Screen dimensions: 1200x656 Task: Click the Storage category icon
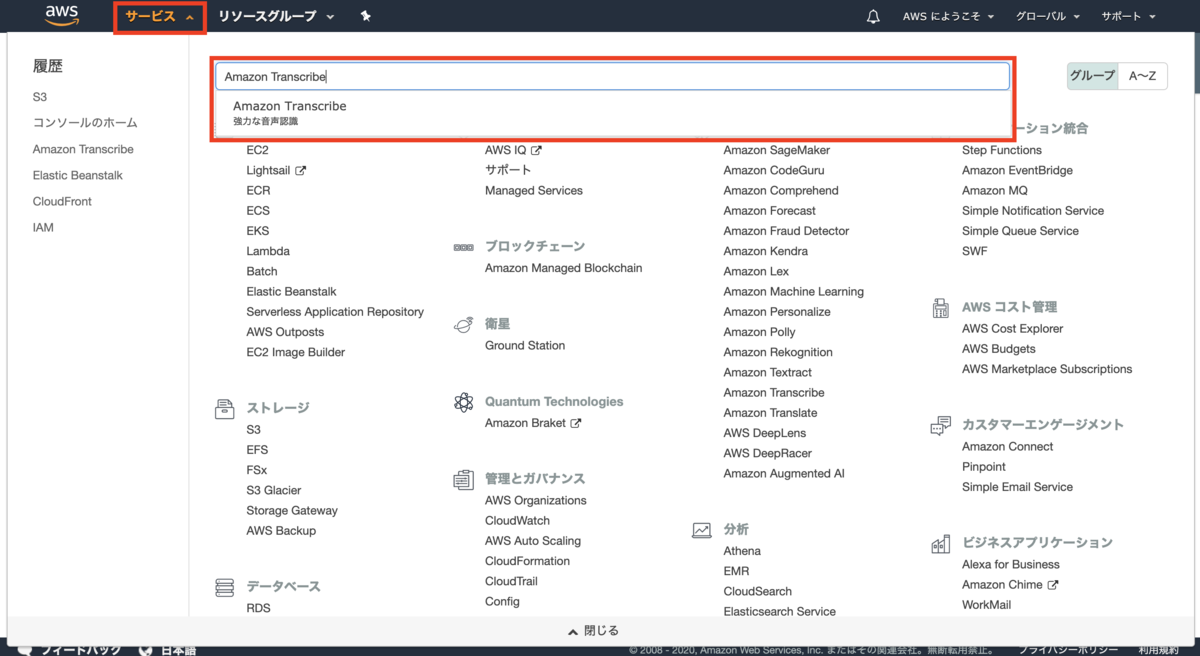225,408
